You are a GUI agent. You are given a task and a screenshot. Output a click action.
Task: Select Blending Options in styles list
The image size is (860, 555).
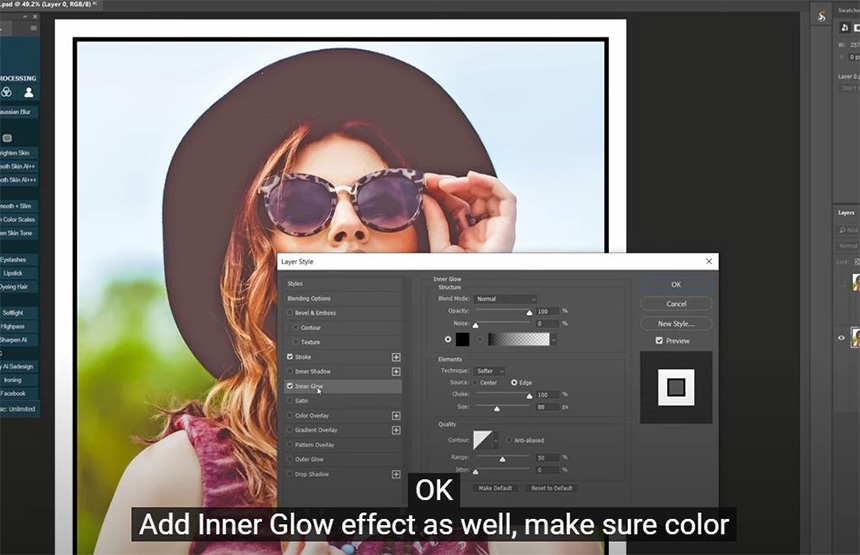tap(309, 299)
